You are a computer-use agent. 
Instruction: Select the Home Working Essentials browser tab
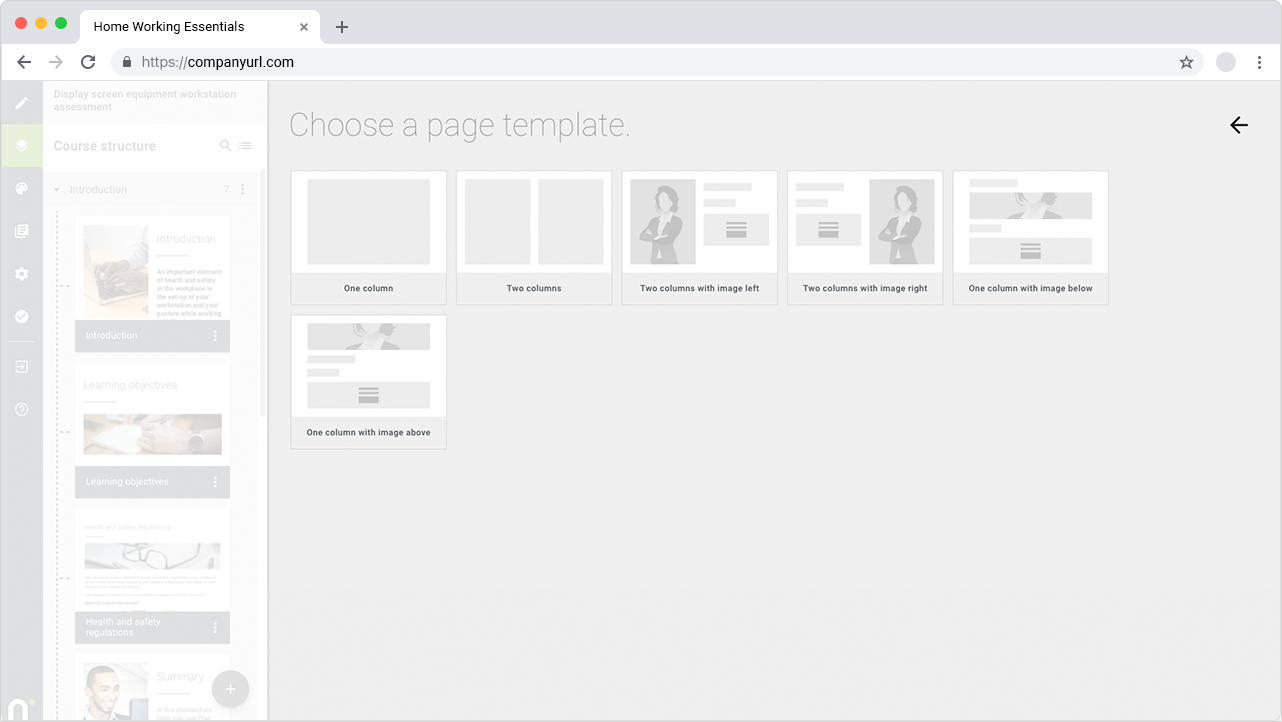coord(185,27)
